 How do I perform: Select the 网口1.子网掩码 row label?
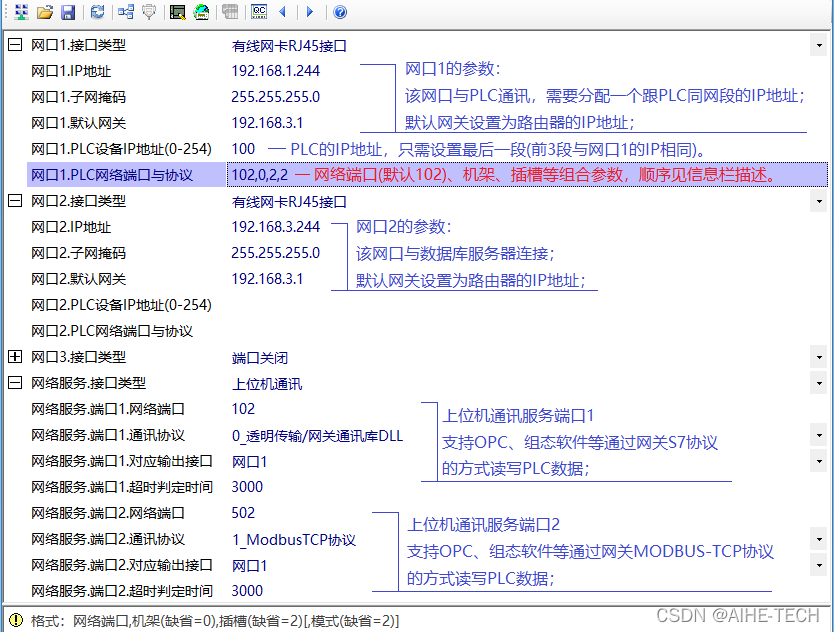pyautogui.click(x=78, y=97)
